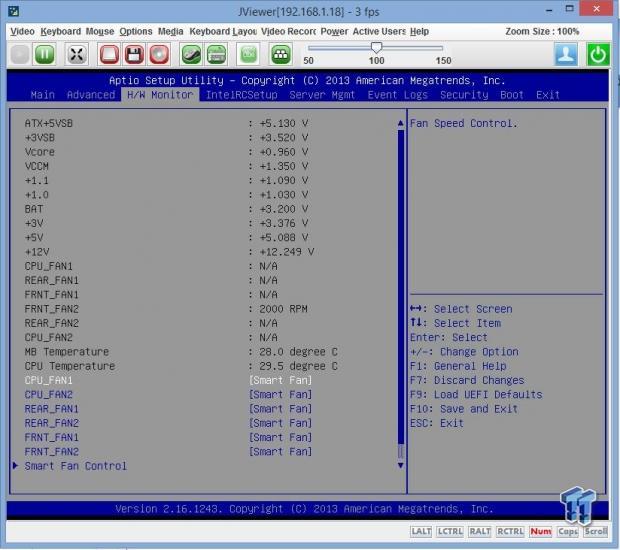Image resolution: width=620 pixels, height=550 pixels.
Task: Click the JViewer application icon in the title bar
Action: [x=13, y=11]
